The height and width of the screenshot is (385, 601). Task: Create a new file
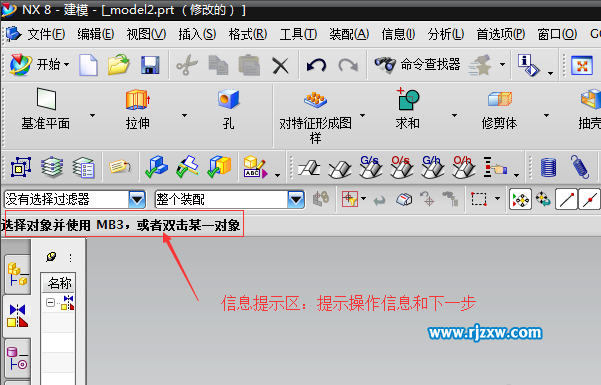[x=89, y=65]
